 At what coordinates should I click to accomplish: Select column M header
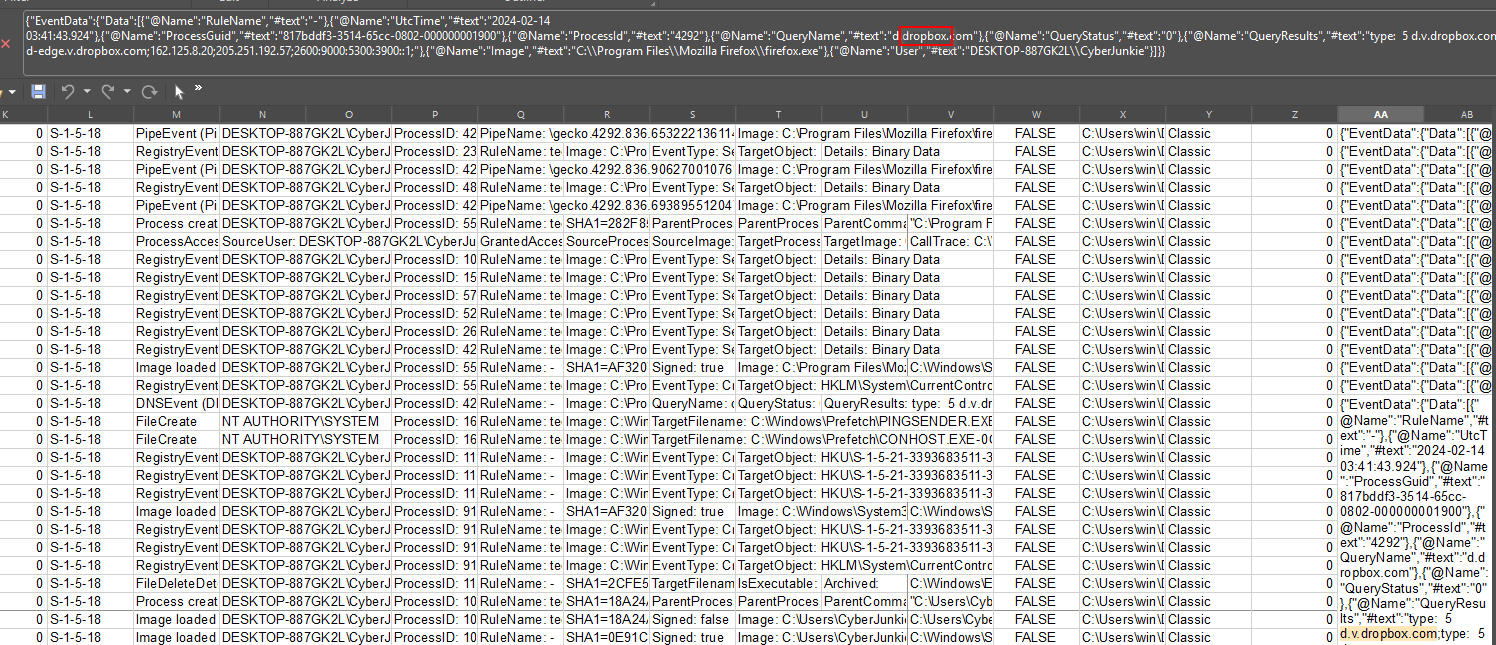tap(176, 115)
